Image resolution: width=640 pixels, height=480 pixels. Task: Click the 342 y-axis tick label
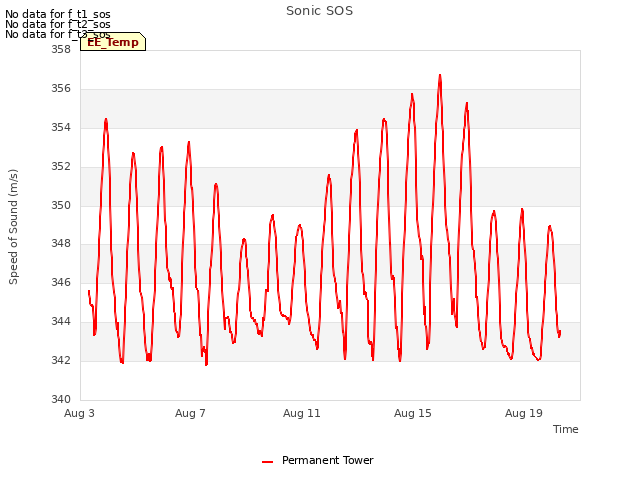61,360
